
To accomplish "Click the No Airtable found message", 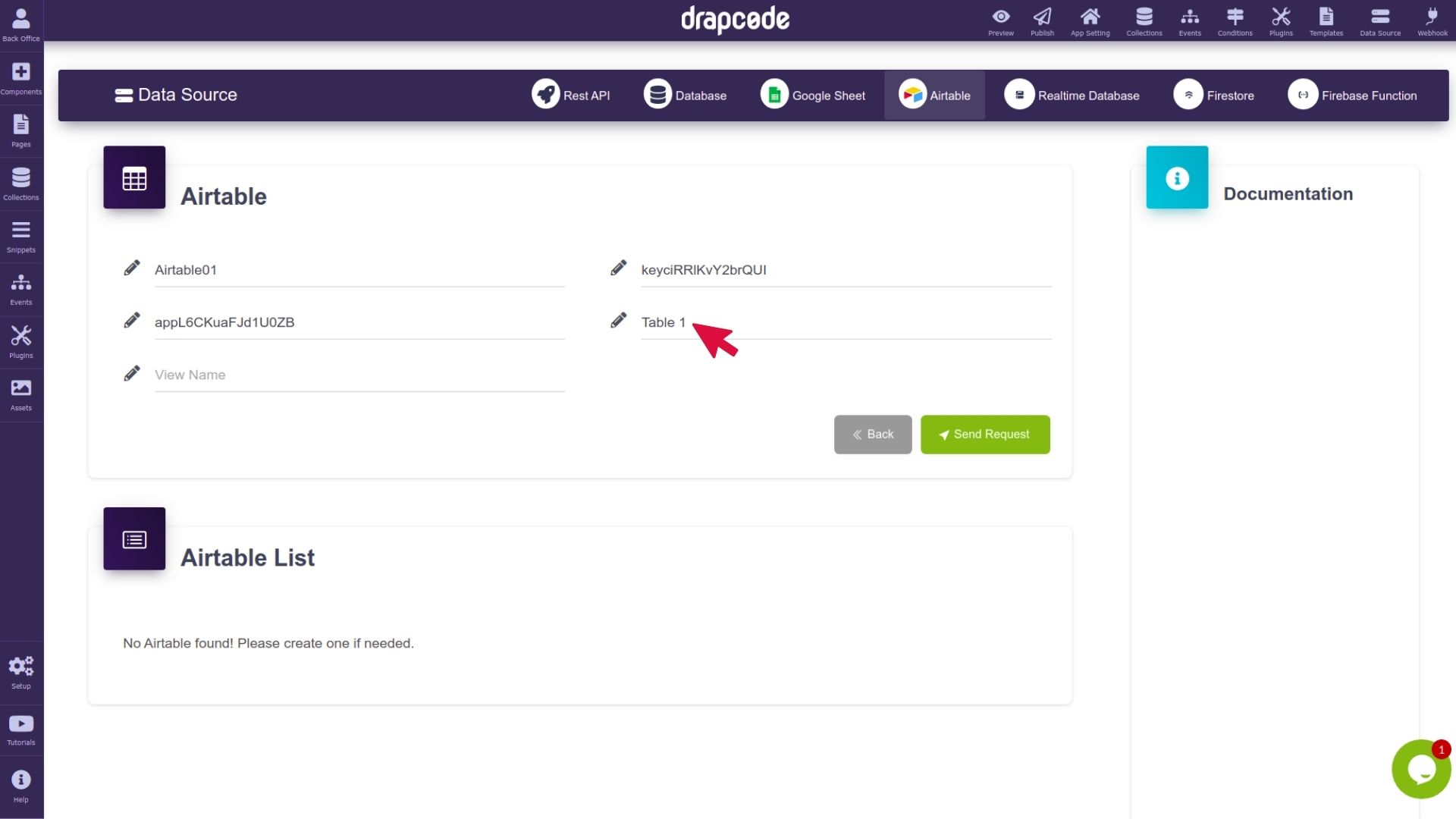I will [268, 643].
